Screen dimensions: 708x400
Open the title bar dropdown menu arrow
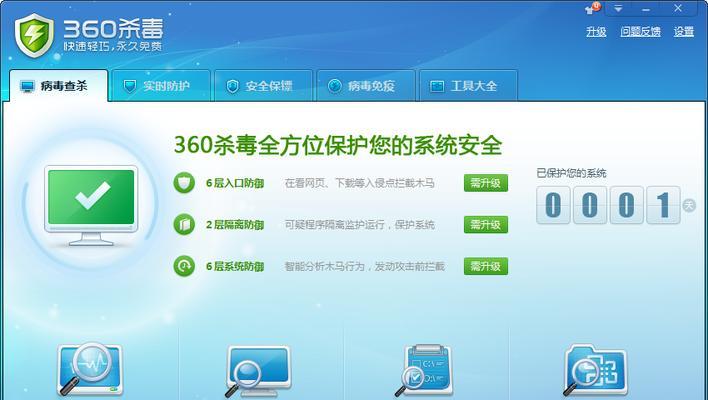[x=618, y=8]
